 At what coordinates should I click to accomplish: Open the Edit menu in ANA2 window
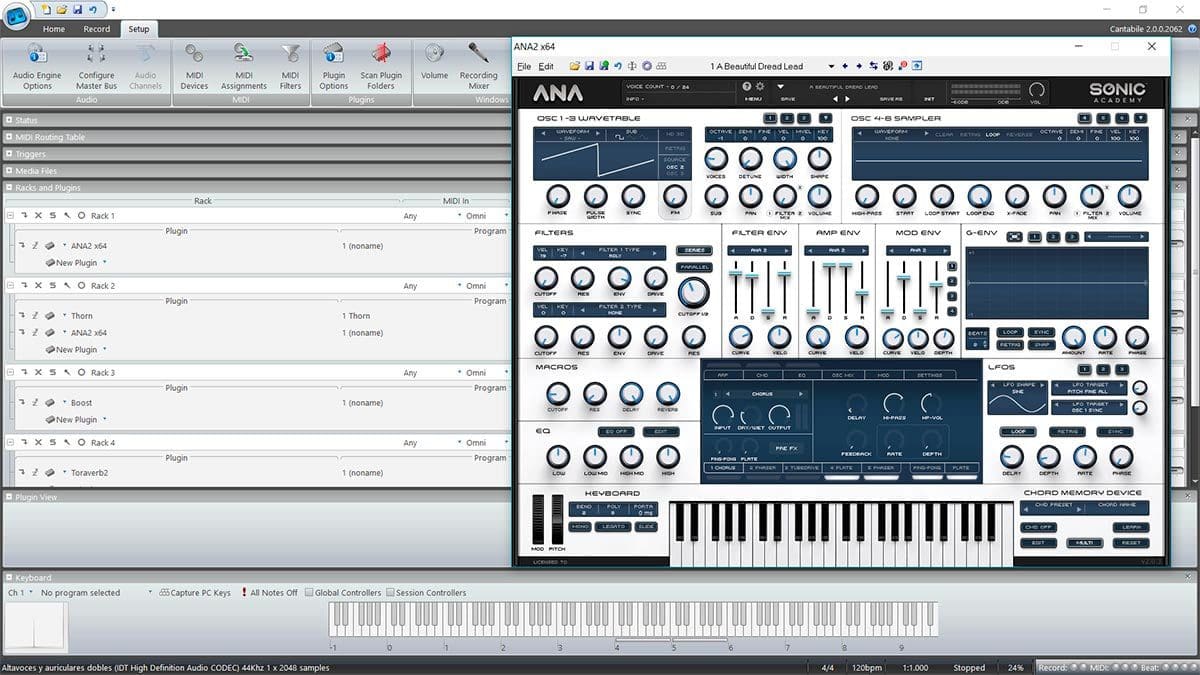(546, 67)
